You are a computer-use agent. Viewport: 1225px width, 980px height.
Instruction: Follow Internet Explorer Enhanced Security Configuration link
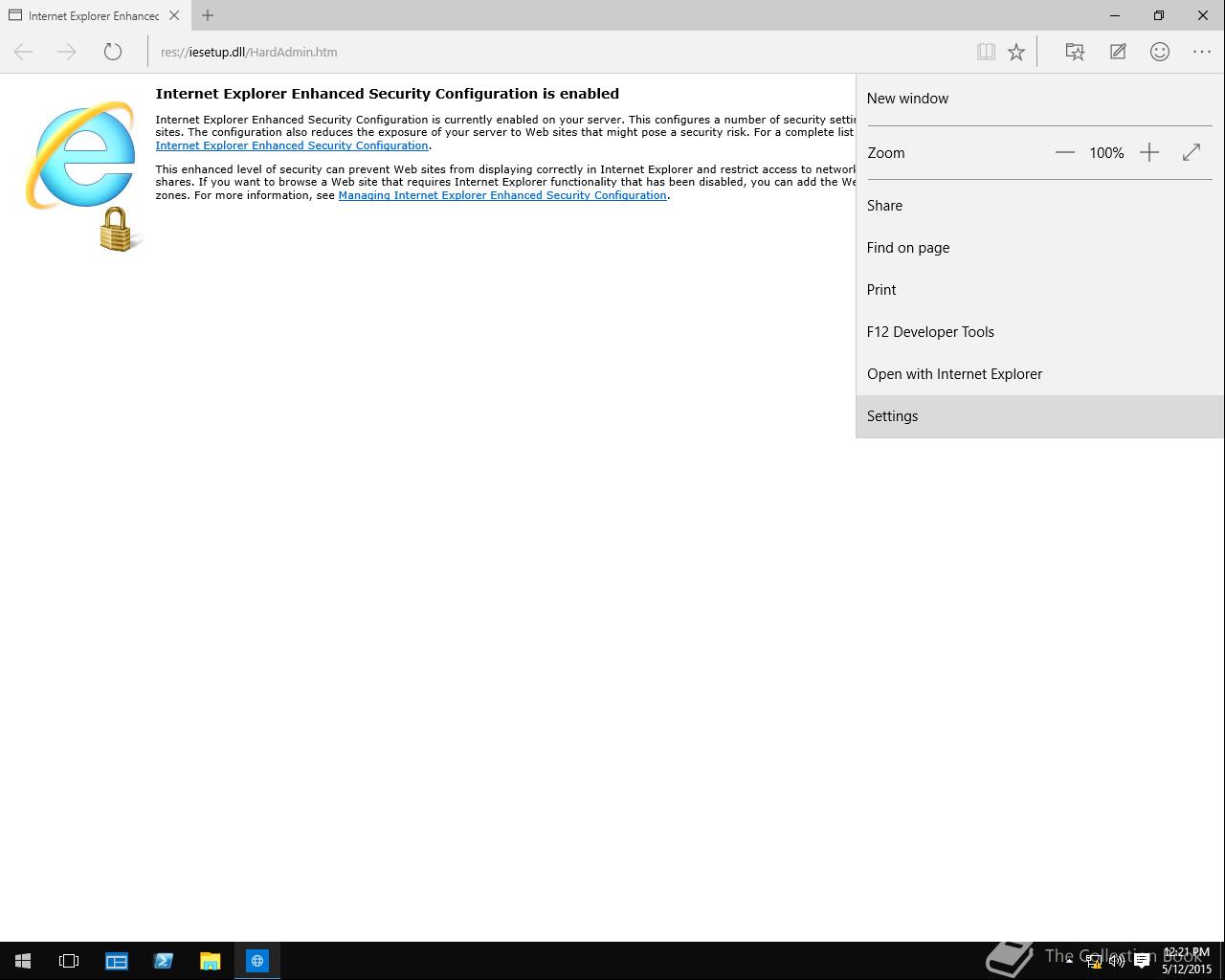tap(292, 145)
